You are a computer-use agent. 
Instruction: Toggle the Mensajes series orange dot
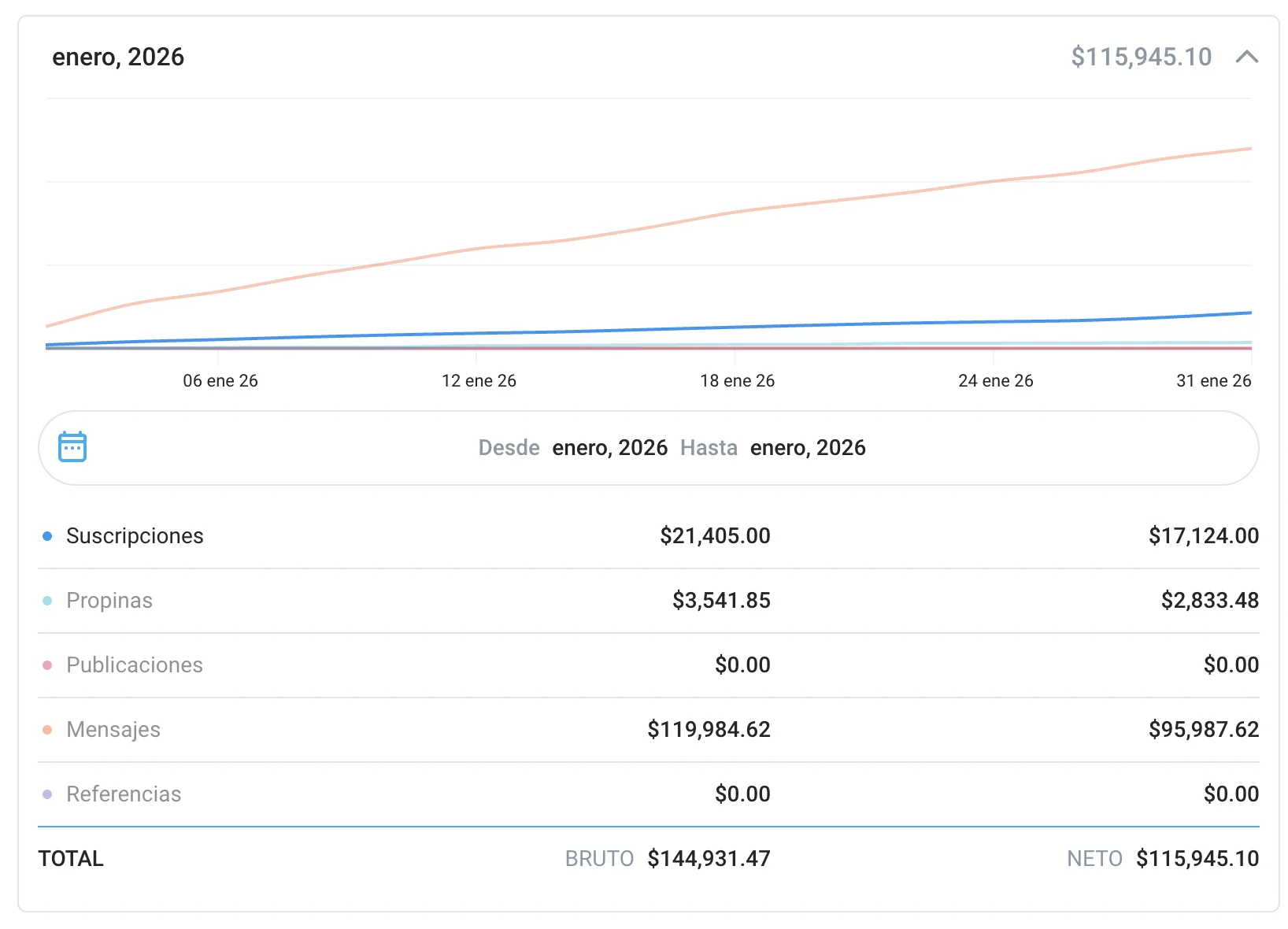(x=47, y=730)
